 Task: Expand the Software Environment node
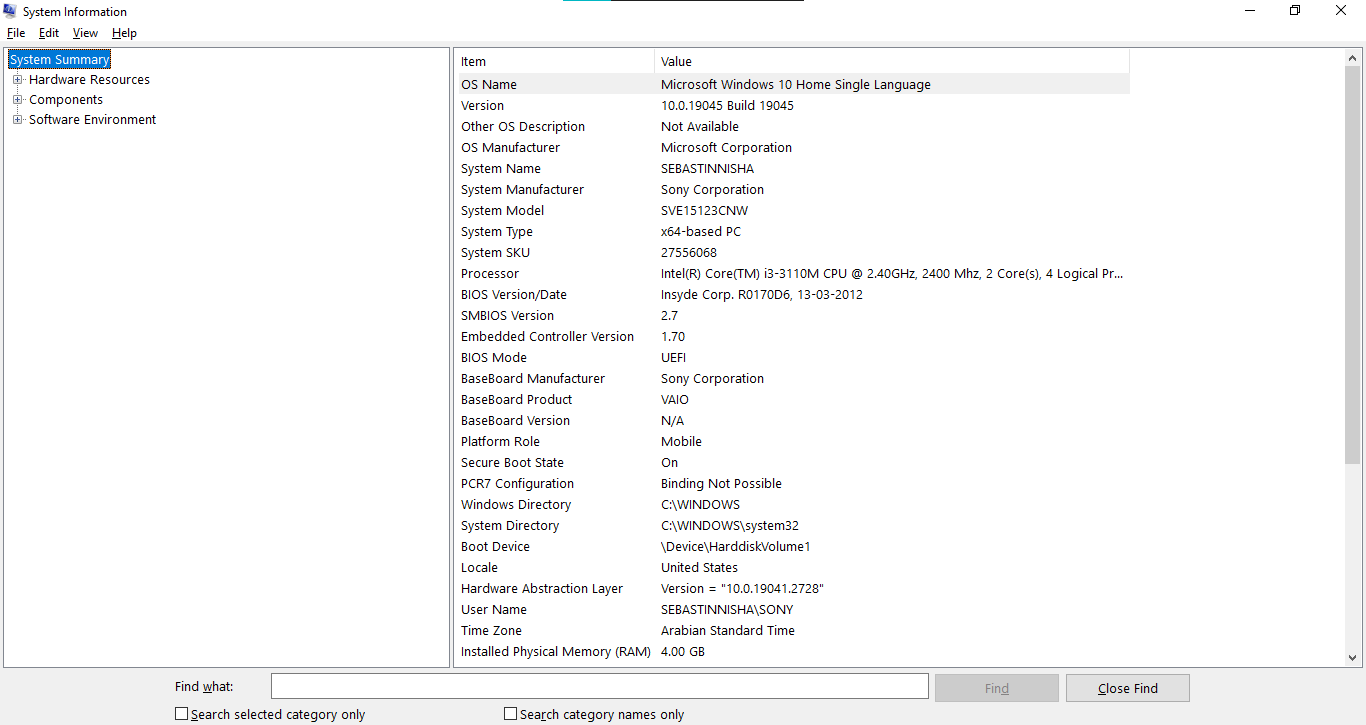pyautogui.click(x=17, y=119)
